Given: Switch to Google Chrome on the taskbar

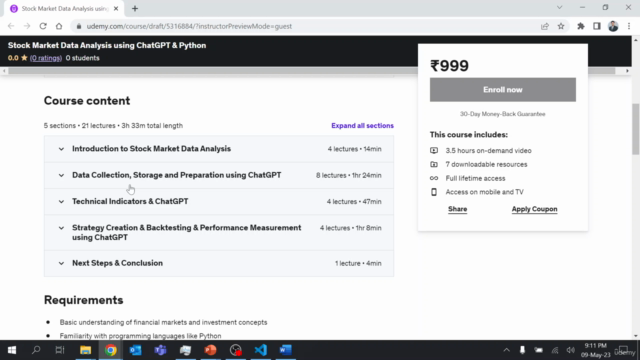Looking at the screenshot, I should (x=111, y=350).
